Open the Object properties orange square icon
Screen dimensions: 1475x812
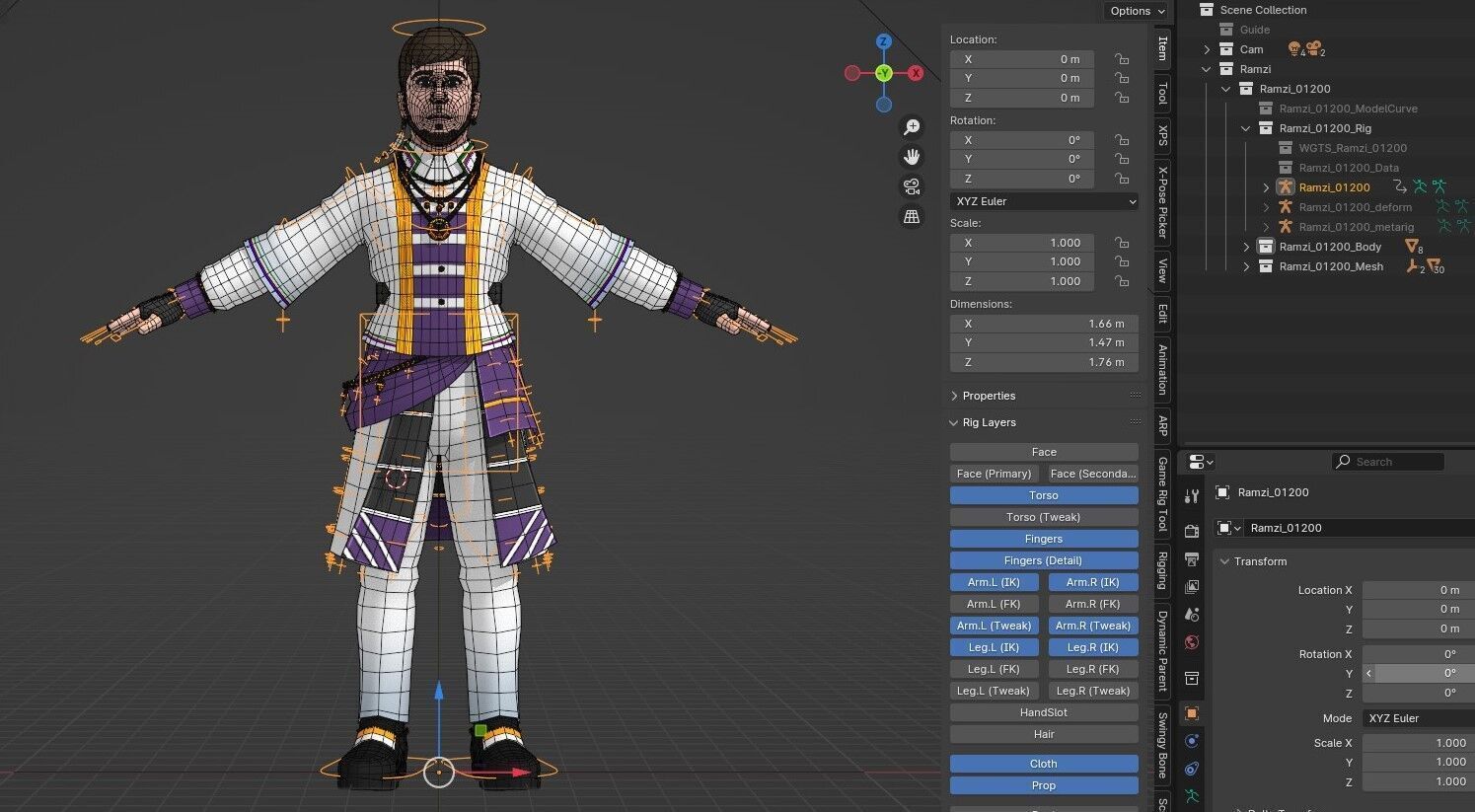pyautogui.click(x=1192, y=713)
